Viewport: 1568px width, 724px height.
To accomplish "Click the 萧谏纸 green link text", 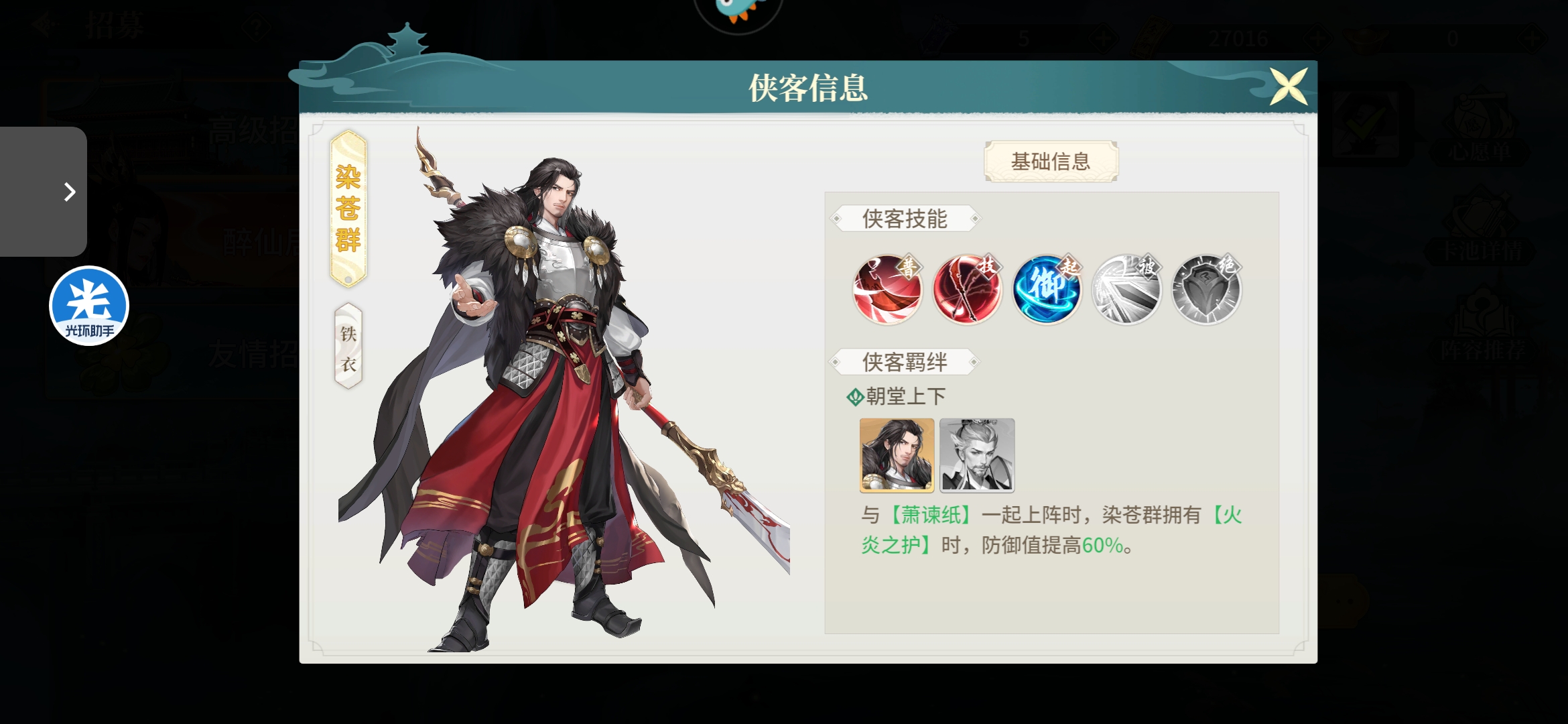I will [x=931, y=515].
